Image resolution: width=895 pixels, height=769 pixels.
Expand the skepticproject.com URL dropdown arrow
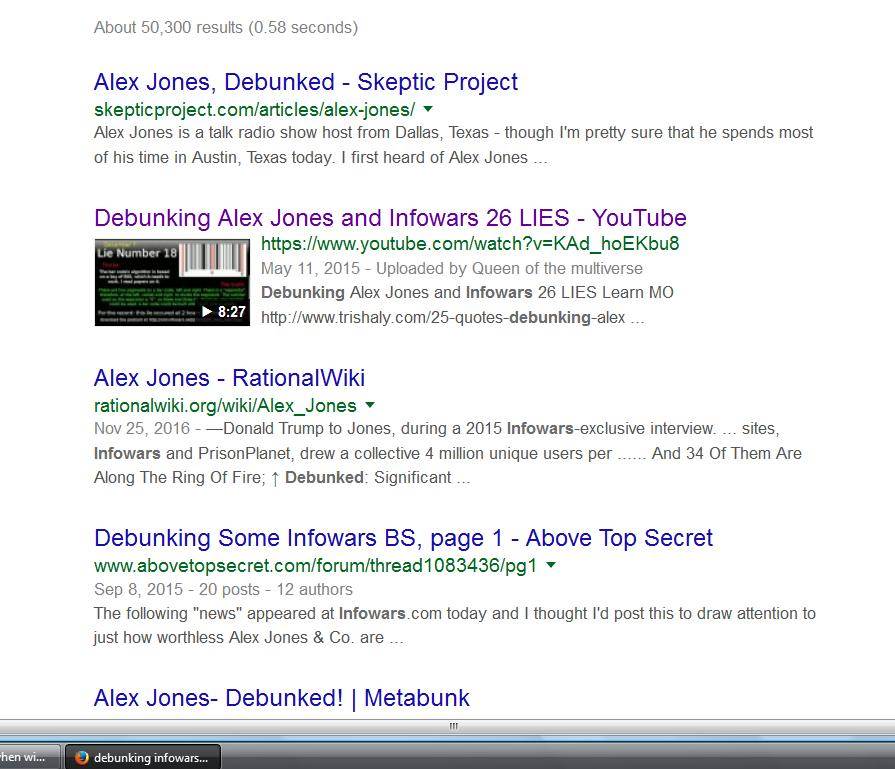428,109
